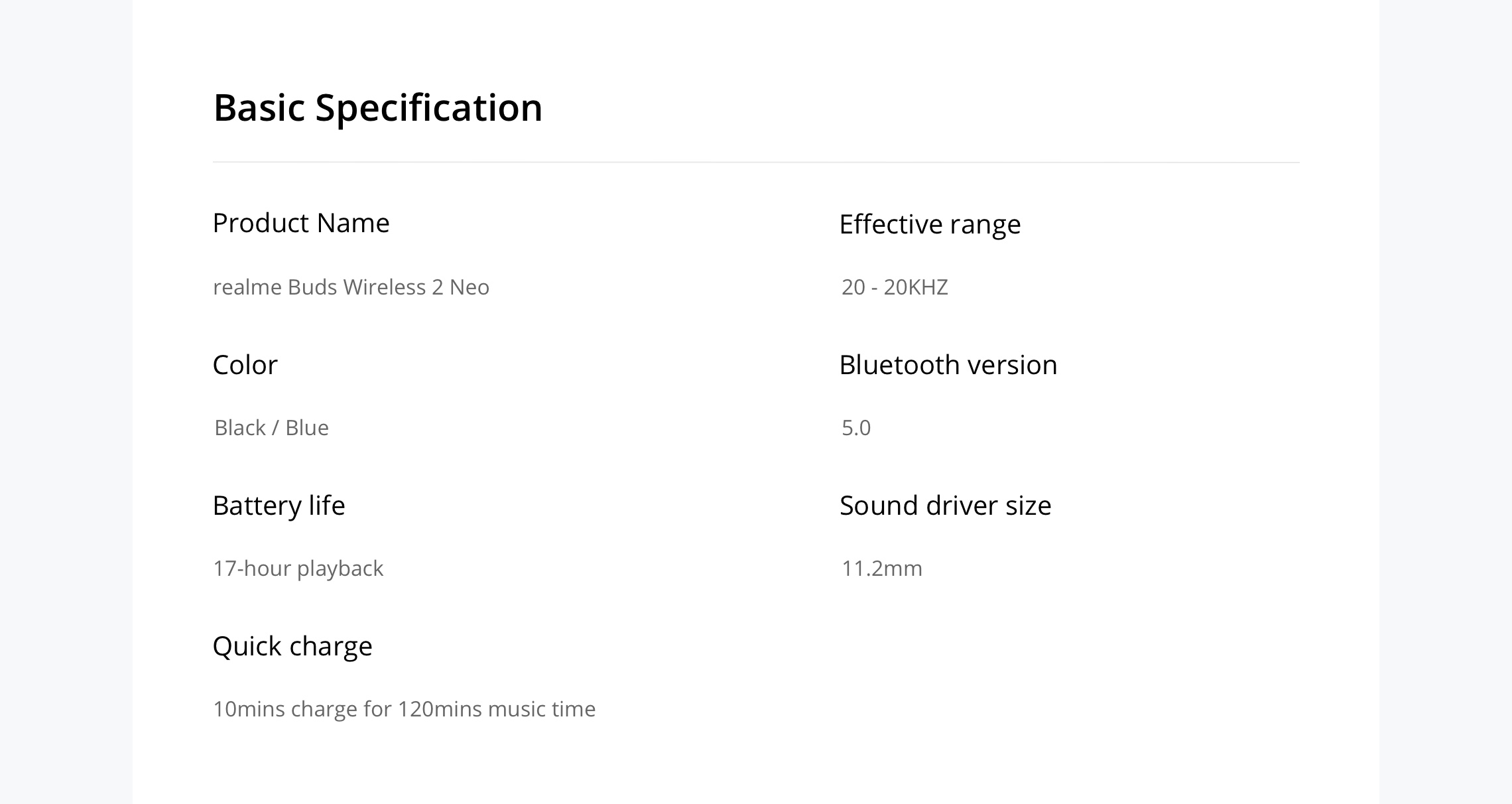Select the Battery life label
The width and height of the screenshot is (1512, 804).
click(279, 506)
